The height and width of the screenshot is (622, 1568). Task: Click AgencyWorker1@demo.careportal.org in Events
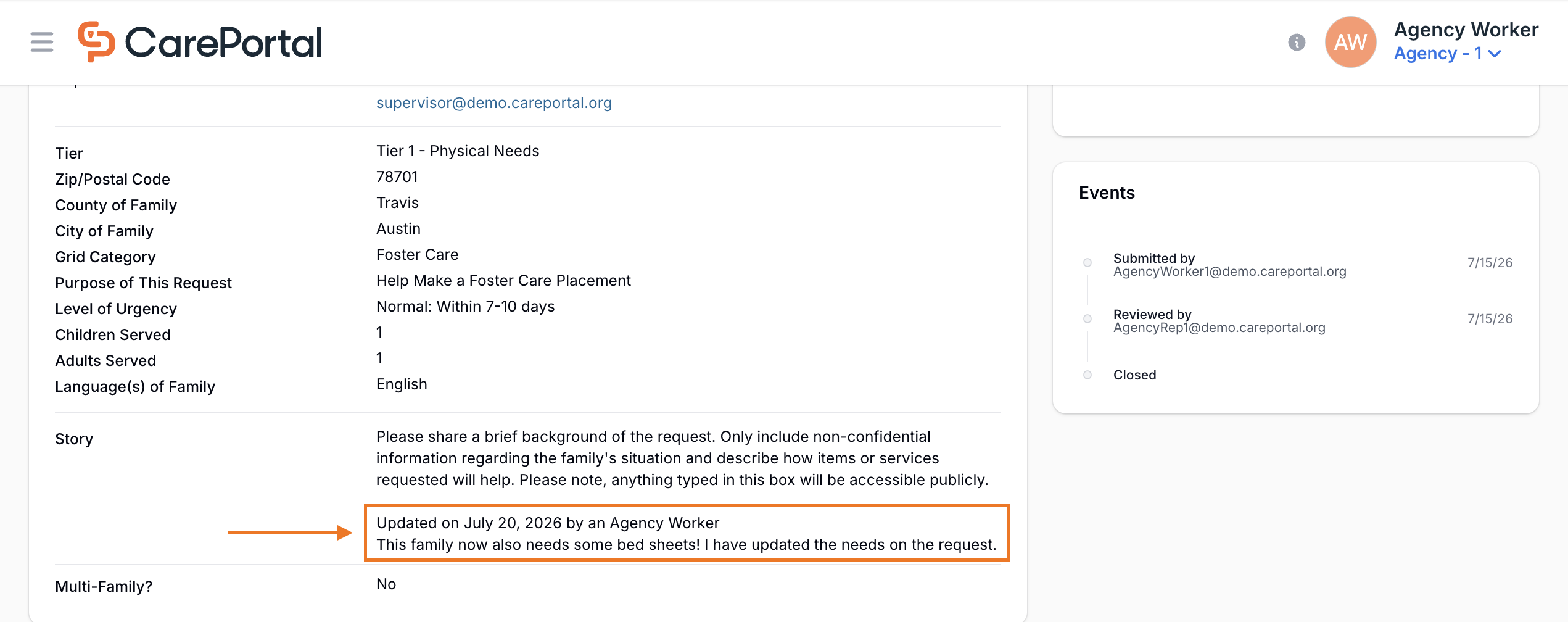click(1230, 272)
